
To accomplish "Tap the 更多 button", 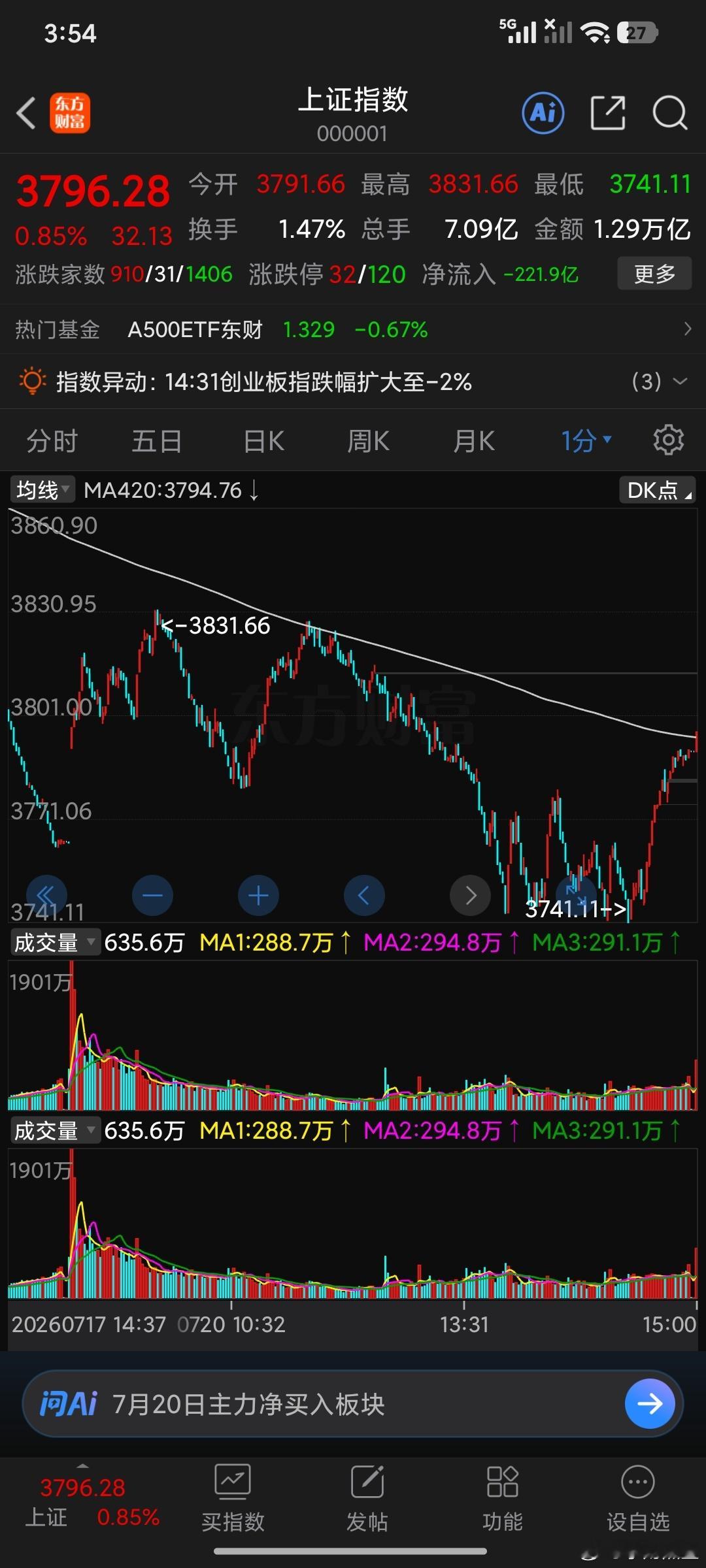I will [654, 273].
